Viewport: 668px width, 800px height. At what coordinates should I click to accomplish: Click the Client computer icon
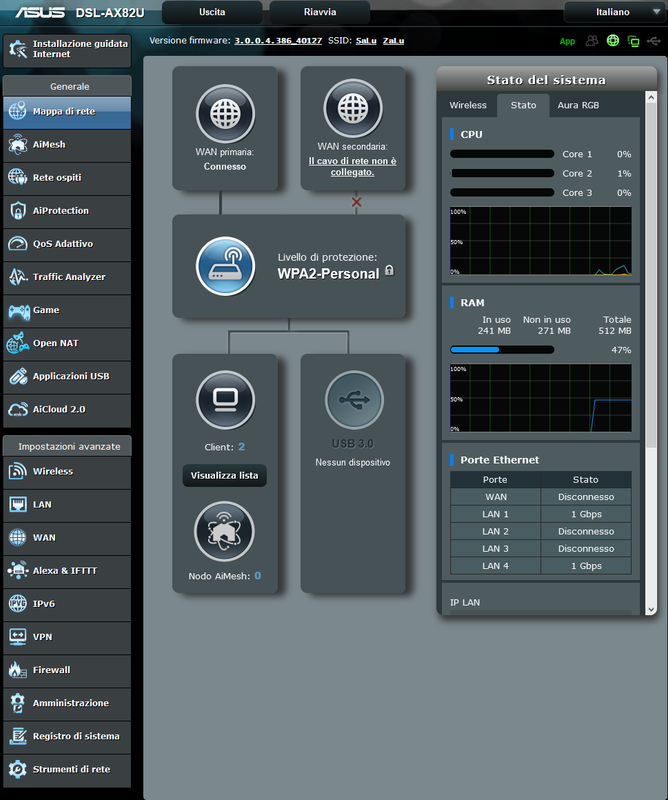click(x=225, y=399)
